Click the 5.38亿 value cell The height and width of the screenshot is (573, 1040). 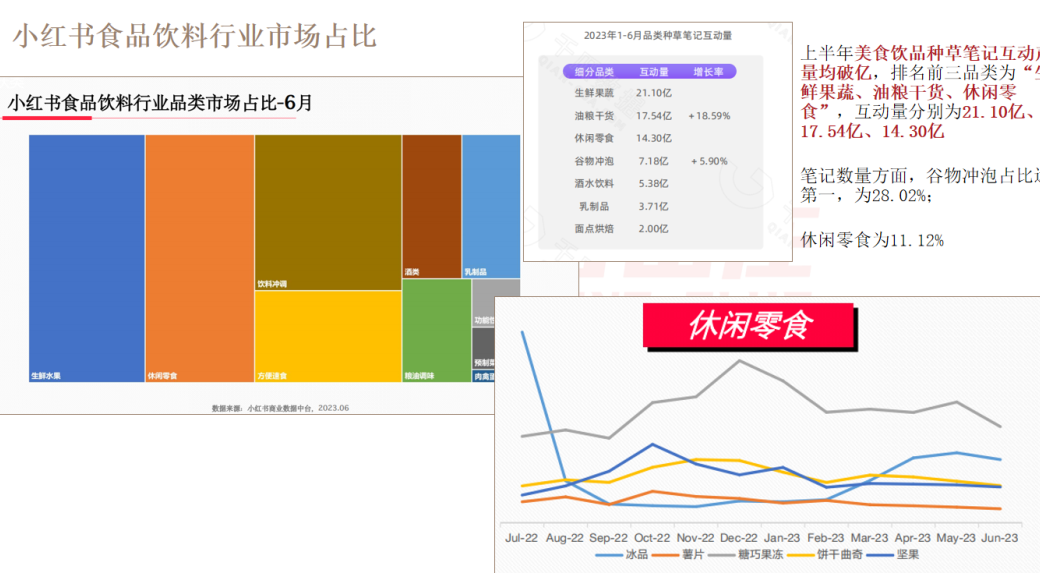click(x=654, y=184)
